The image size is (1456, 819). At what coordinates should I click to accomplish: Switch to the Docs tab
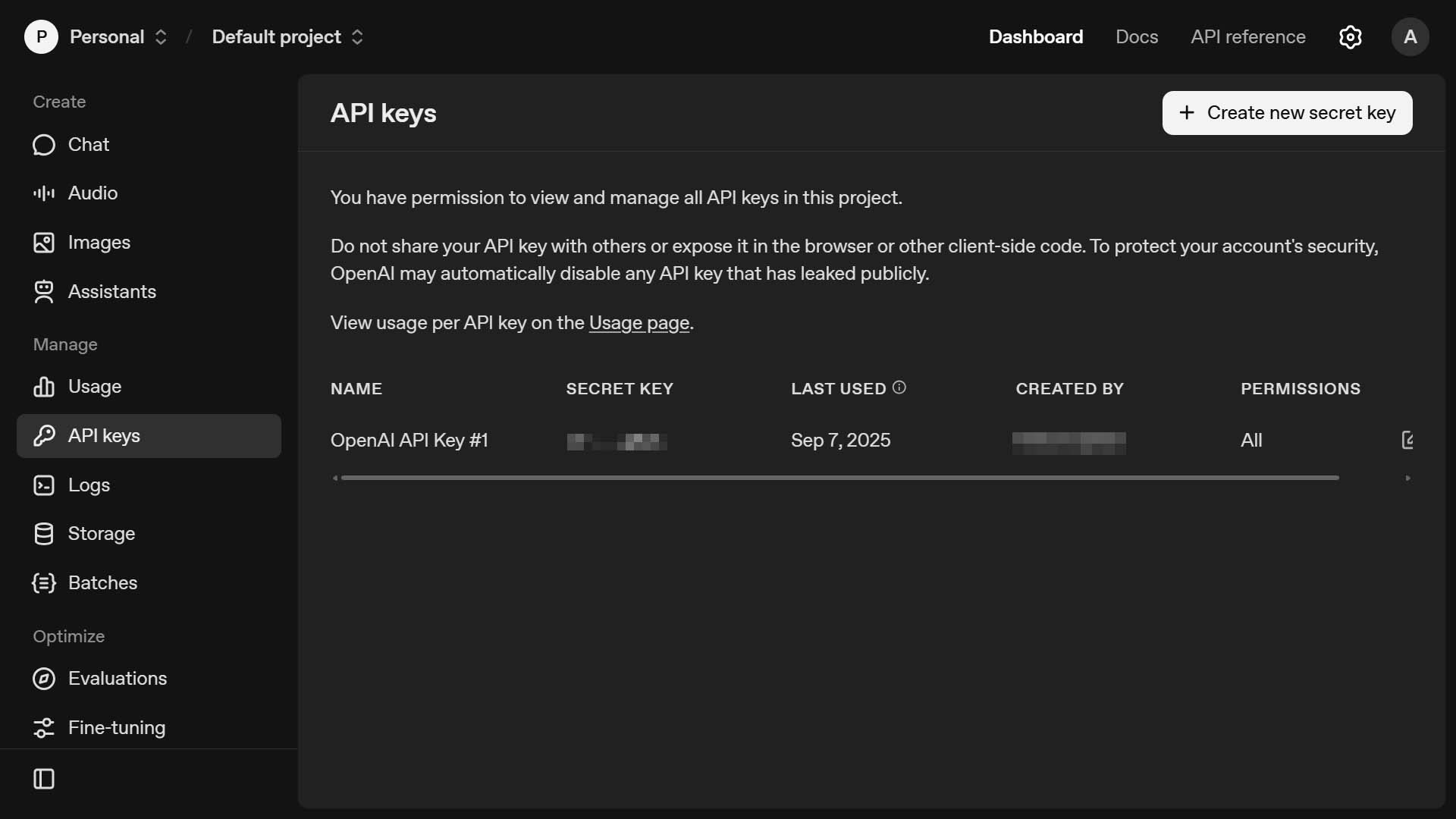coord(1136,36)
